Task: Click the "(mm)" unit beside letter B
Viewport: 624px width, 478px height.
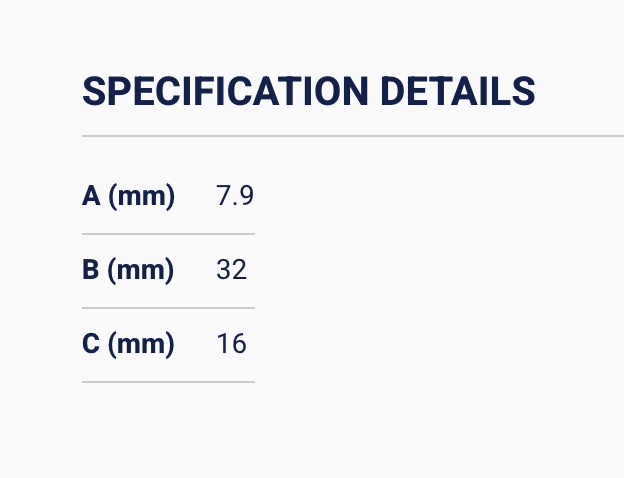Action: click(141, 270)
